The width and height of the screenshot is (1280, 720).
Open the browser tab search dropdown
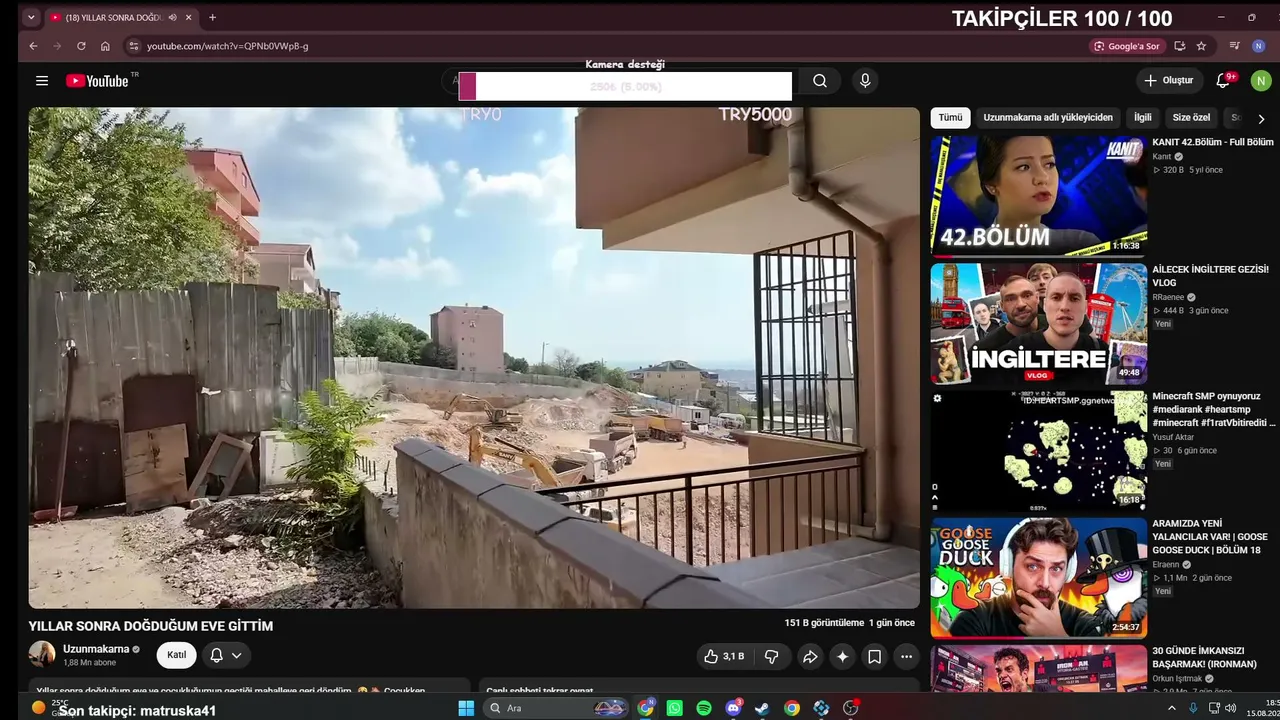31,17
